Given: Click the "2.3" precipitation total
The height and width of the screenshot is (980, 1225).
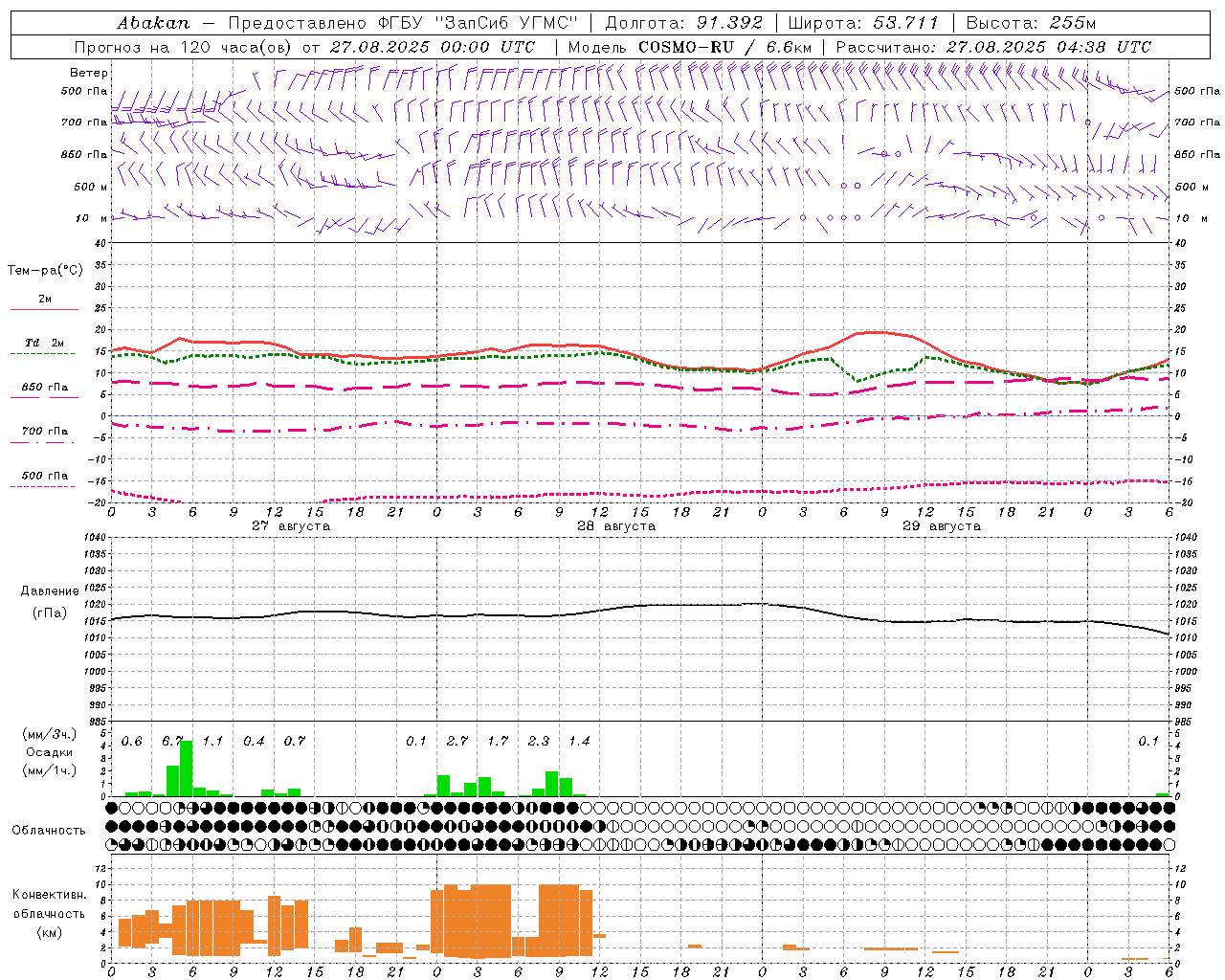Looking at the screenshot, I should (x=539, y=741).
